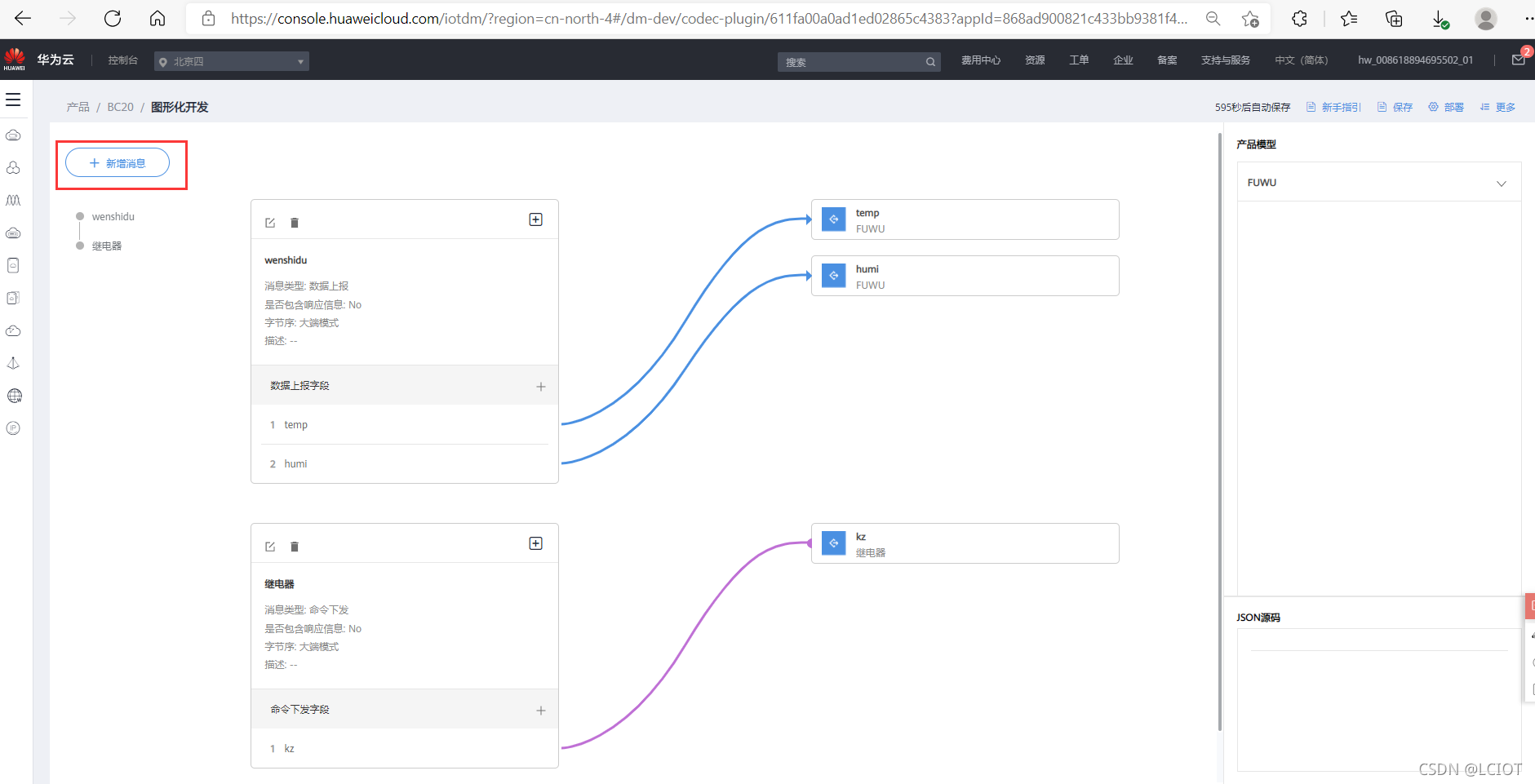Open the message mailbox icon
Viewport: 1535px width, 784px height.
1519,60
